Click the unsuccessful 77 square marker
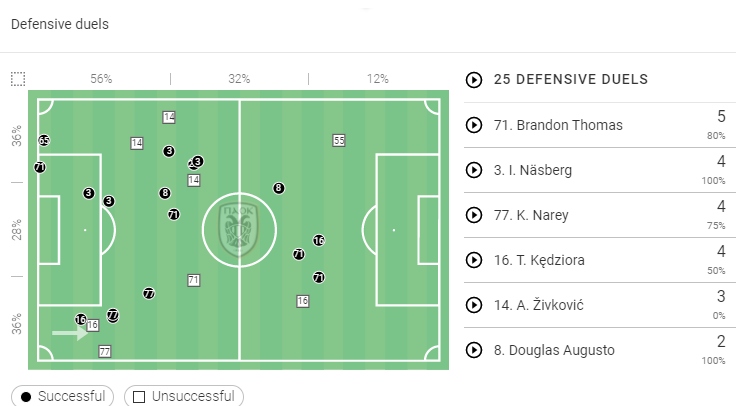Screen dimensions: 736x406 [104, 352]
